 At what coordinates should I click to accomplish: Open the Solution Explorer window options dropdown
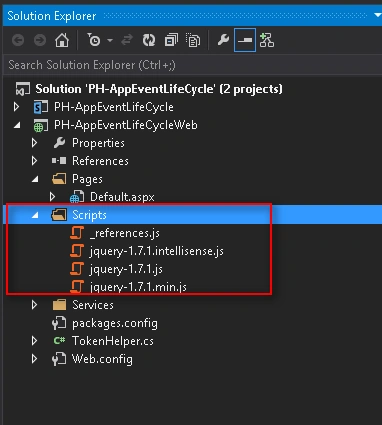click(x=378, y=16)
